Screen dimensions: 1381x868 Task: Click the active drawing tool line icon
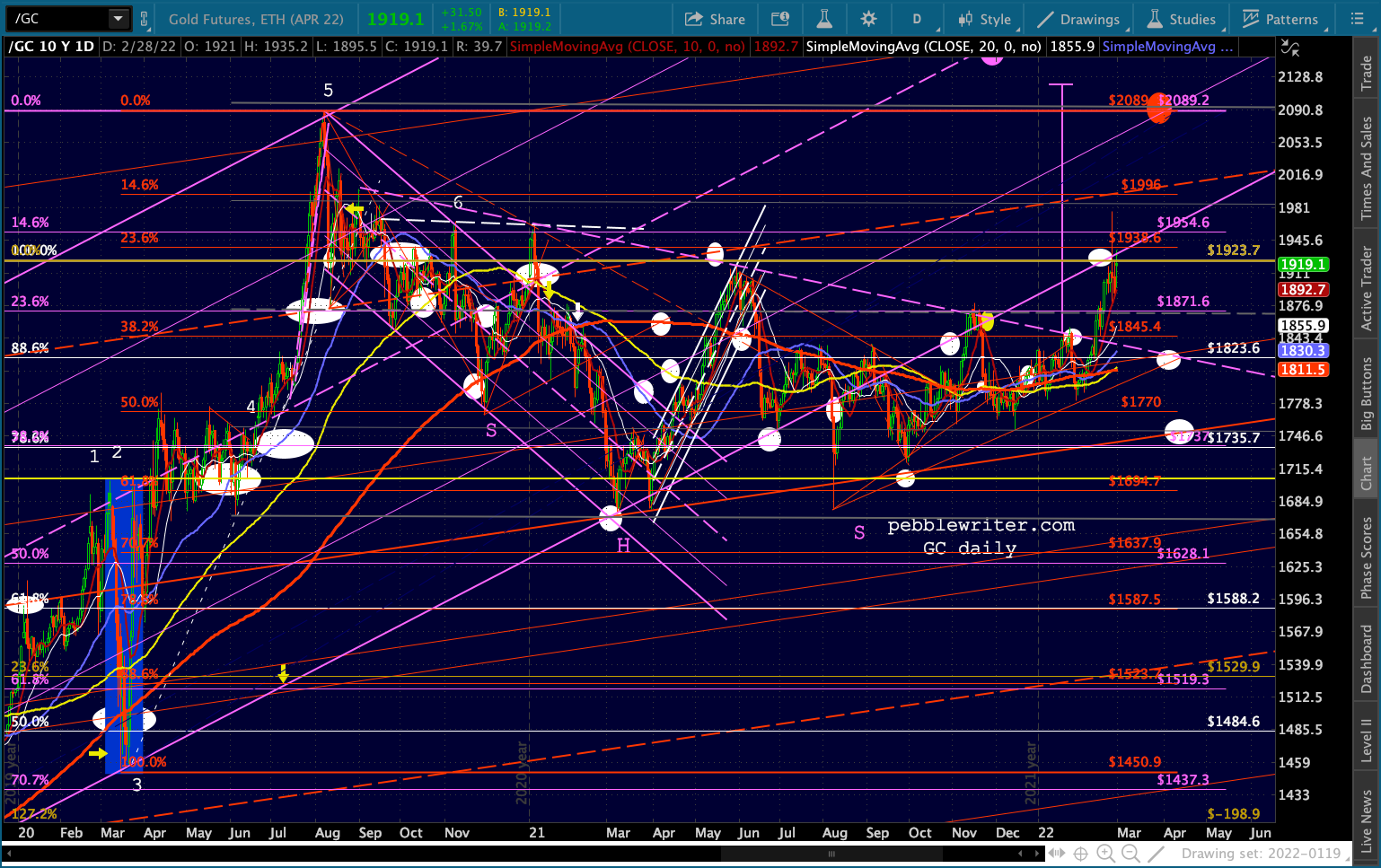click(x=1157, y=854)
